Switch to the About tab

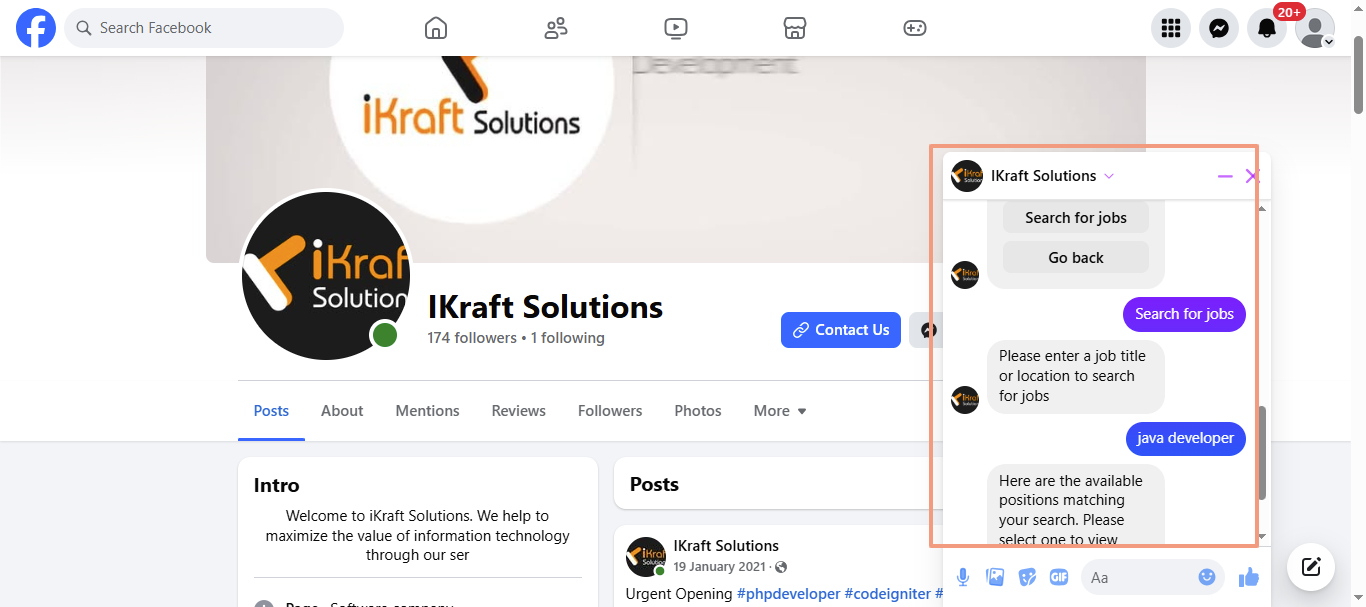[x=342, y=411]
